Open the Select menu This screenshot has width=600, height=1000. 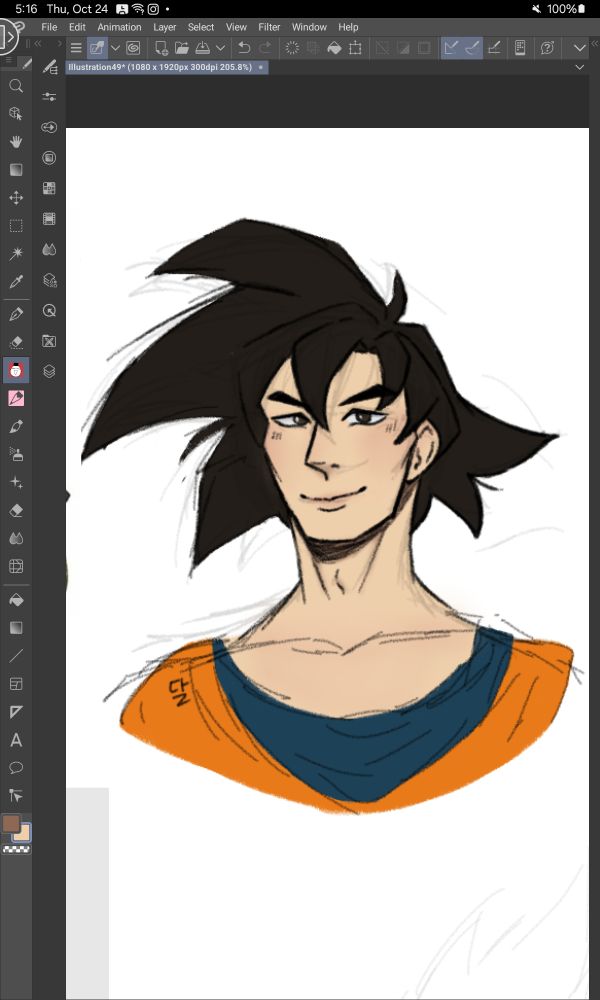pyautogui.click(x=201, y=27)
